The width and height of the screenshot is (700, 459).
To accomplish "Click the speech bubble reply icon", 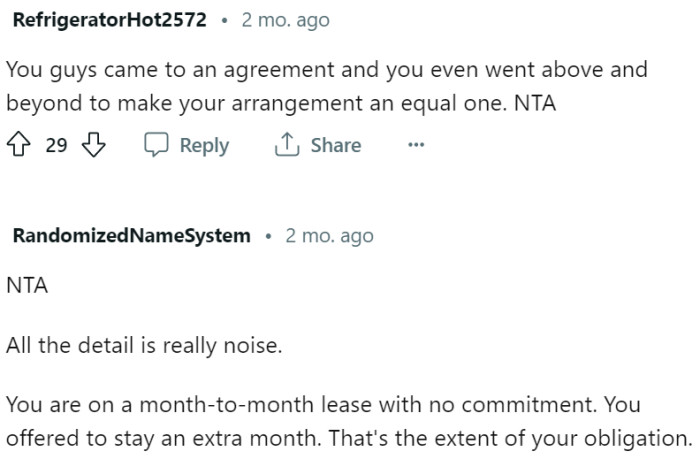I will coord(156,146).
